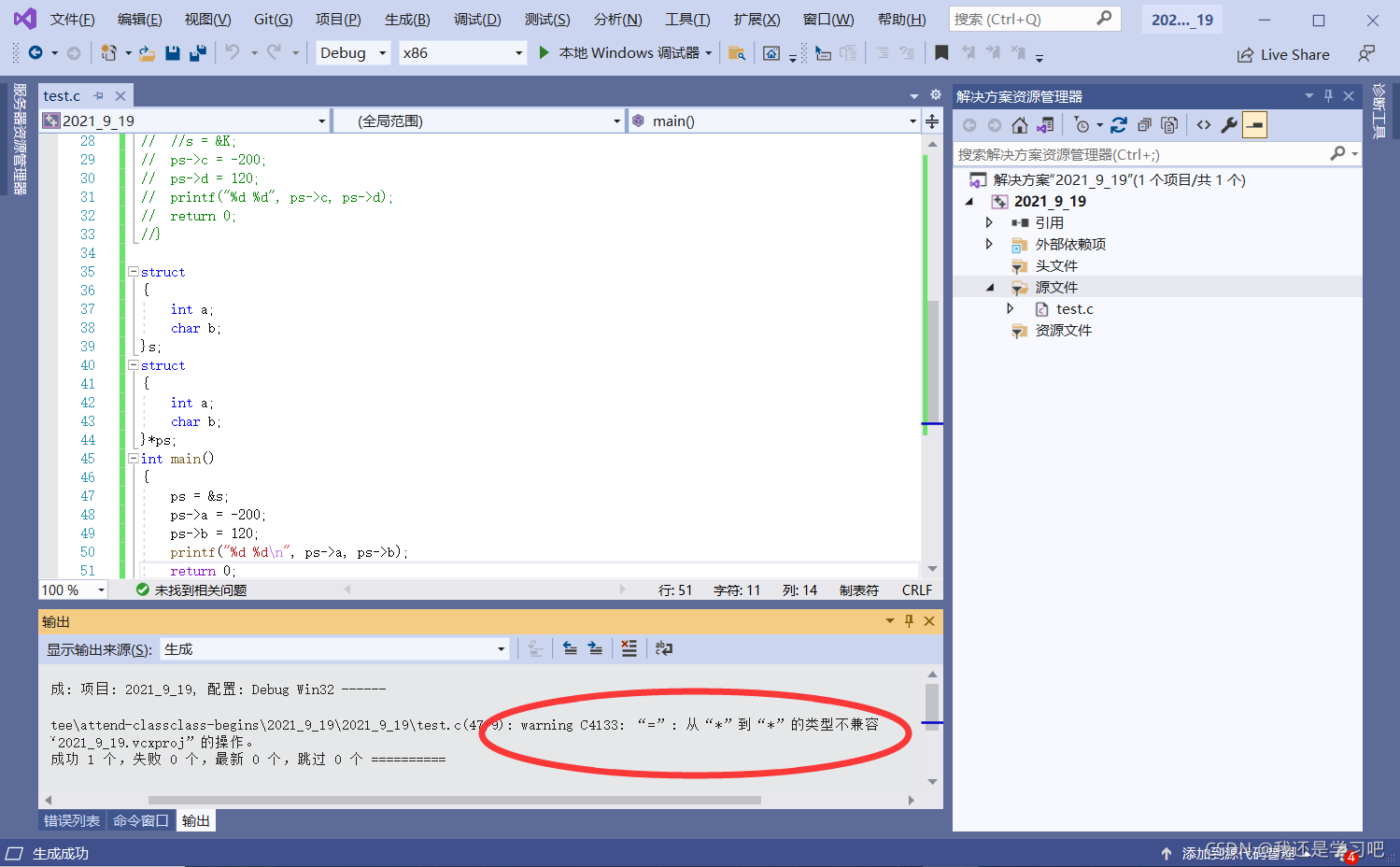Viewport: 1400px width, 867px height.
Task: Collapse the struct block at line 35
Action: coord(134,272)
